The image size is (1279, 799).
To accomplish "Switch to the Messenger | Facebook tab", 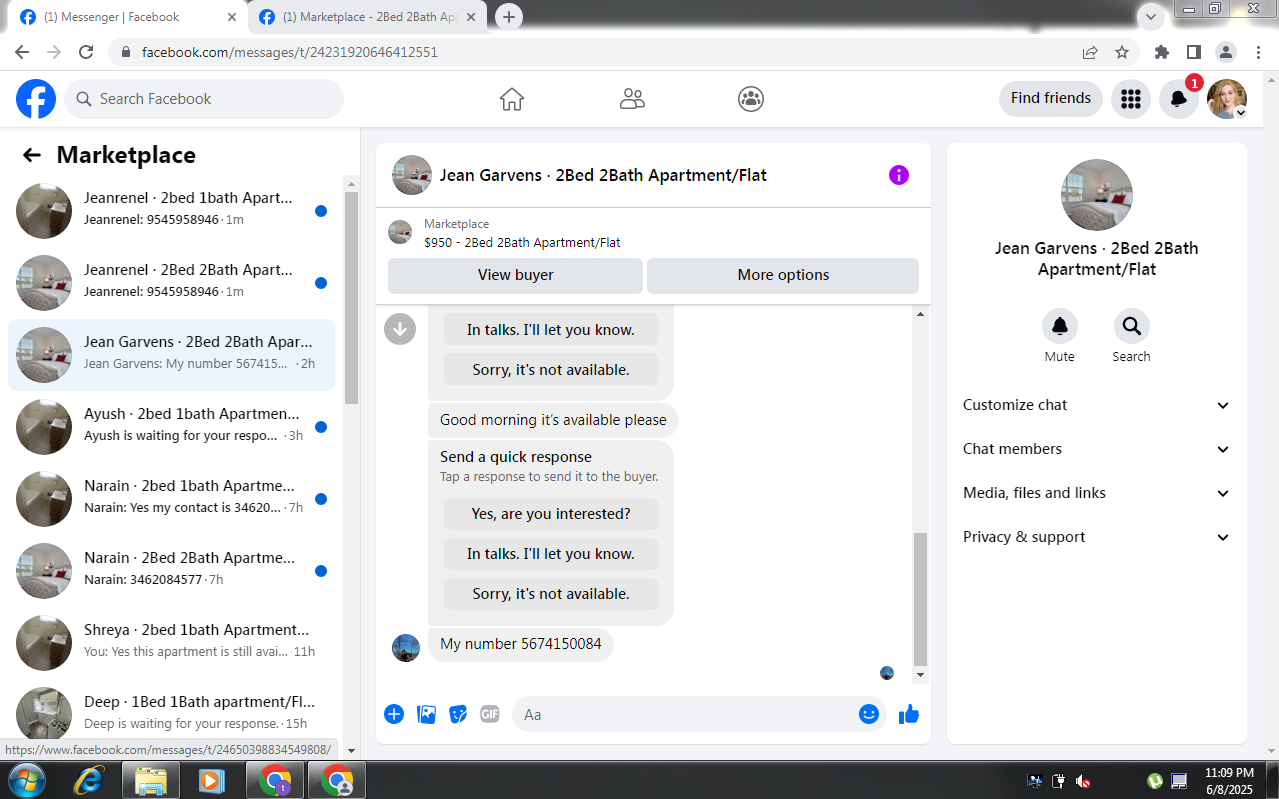I will click(x=128, y=17).
